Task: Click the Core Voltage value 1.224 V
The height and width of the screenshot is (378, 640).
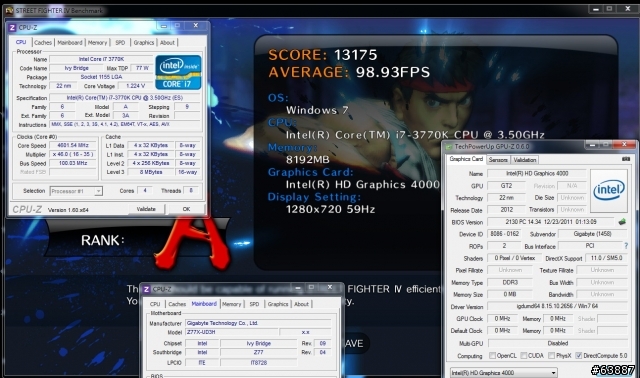Action: click(136, 86)
